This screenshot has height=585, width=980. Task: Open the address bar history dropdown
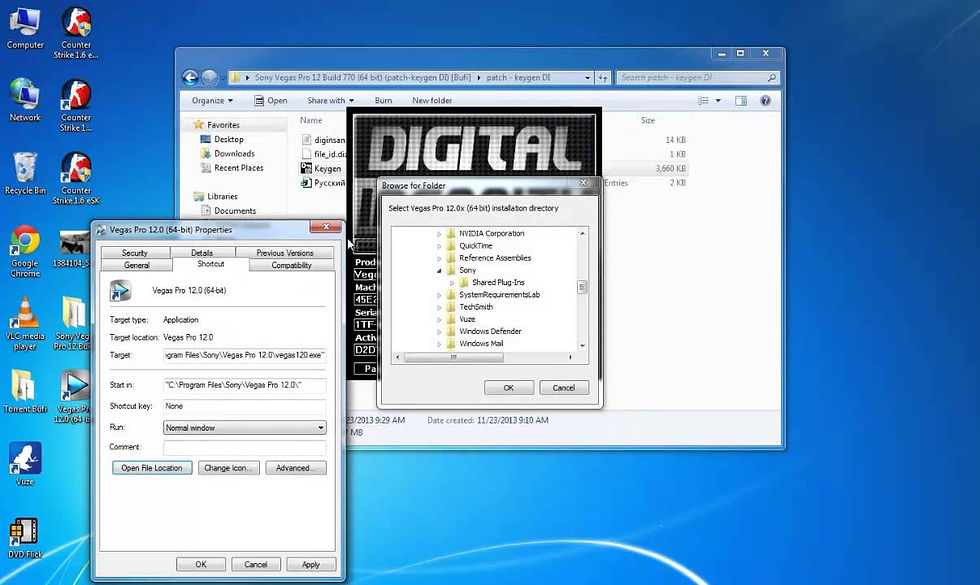(x=588, y=78)
